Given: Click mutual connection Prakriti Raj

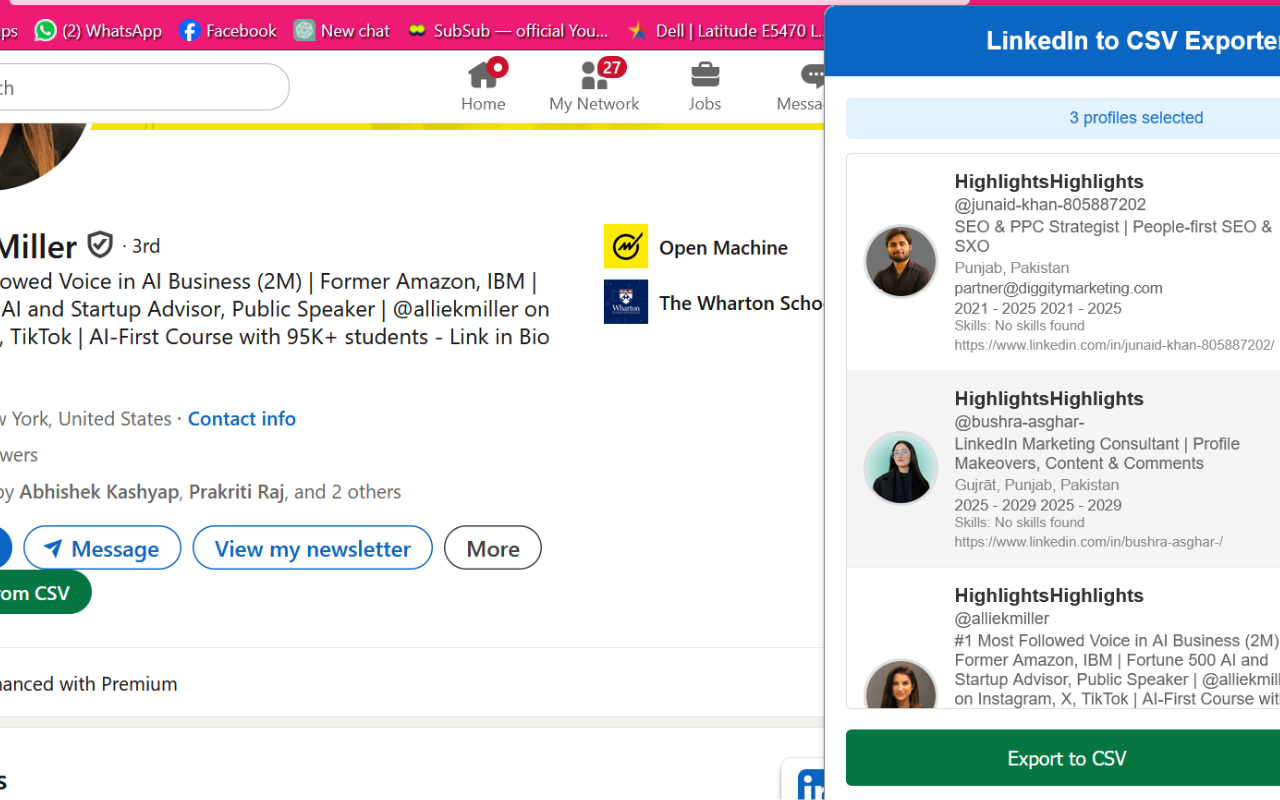Looking at the screenshot, I should [237, 491].
